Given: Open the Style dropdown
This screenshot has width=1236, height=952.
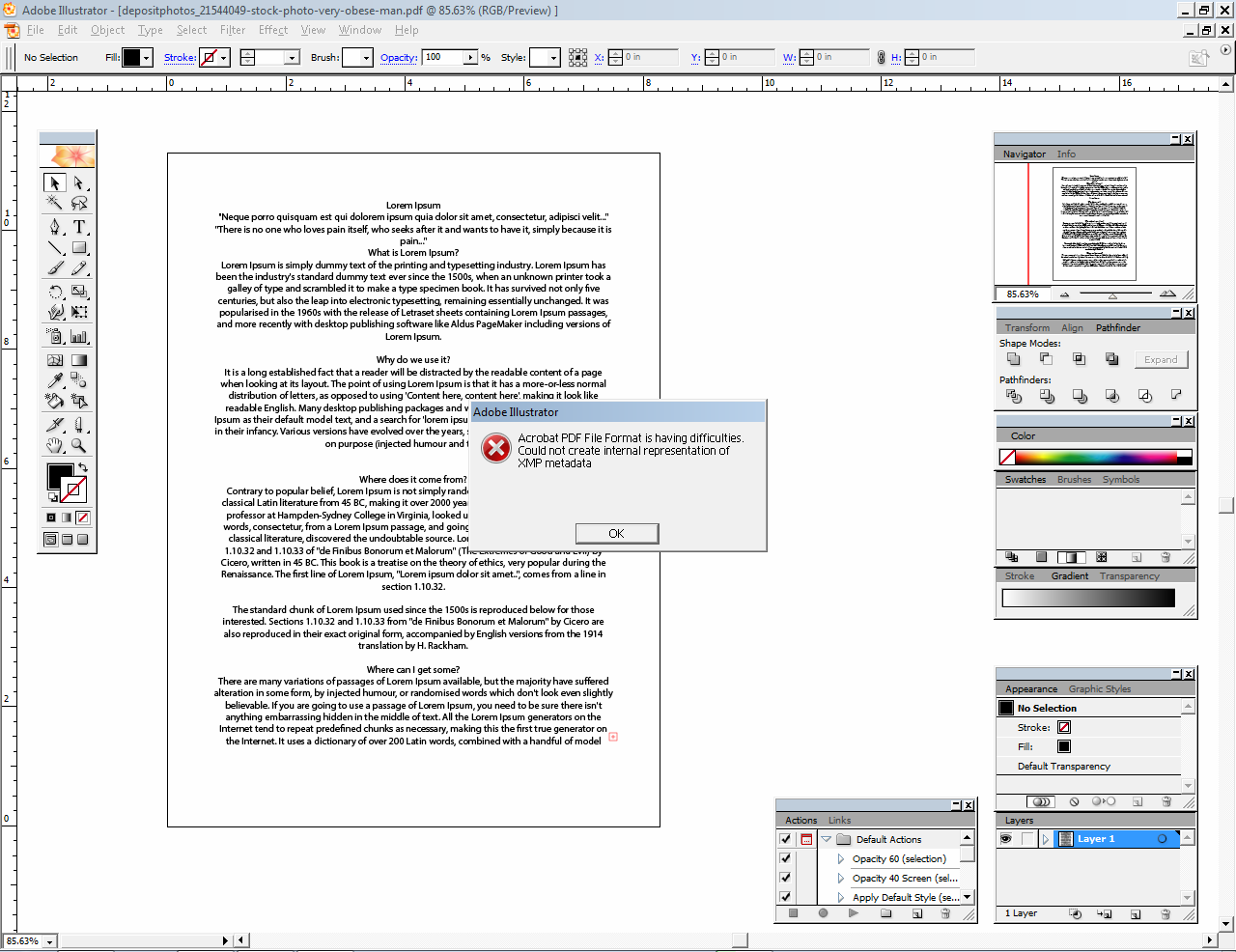Looking at the screenshot, I should point(553,58).
